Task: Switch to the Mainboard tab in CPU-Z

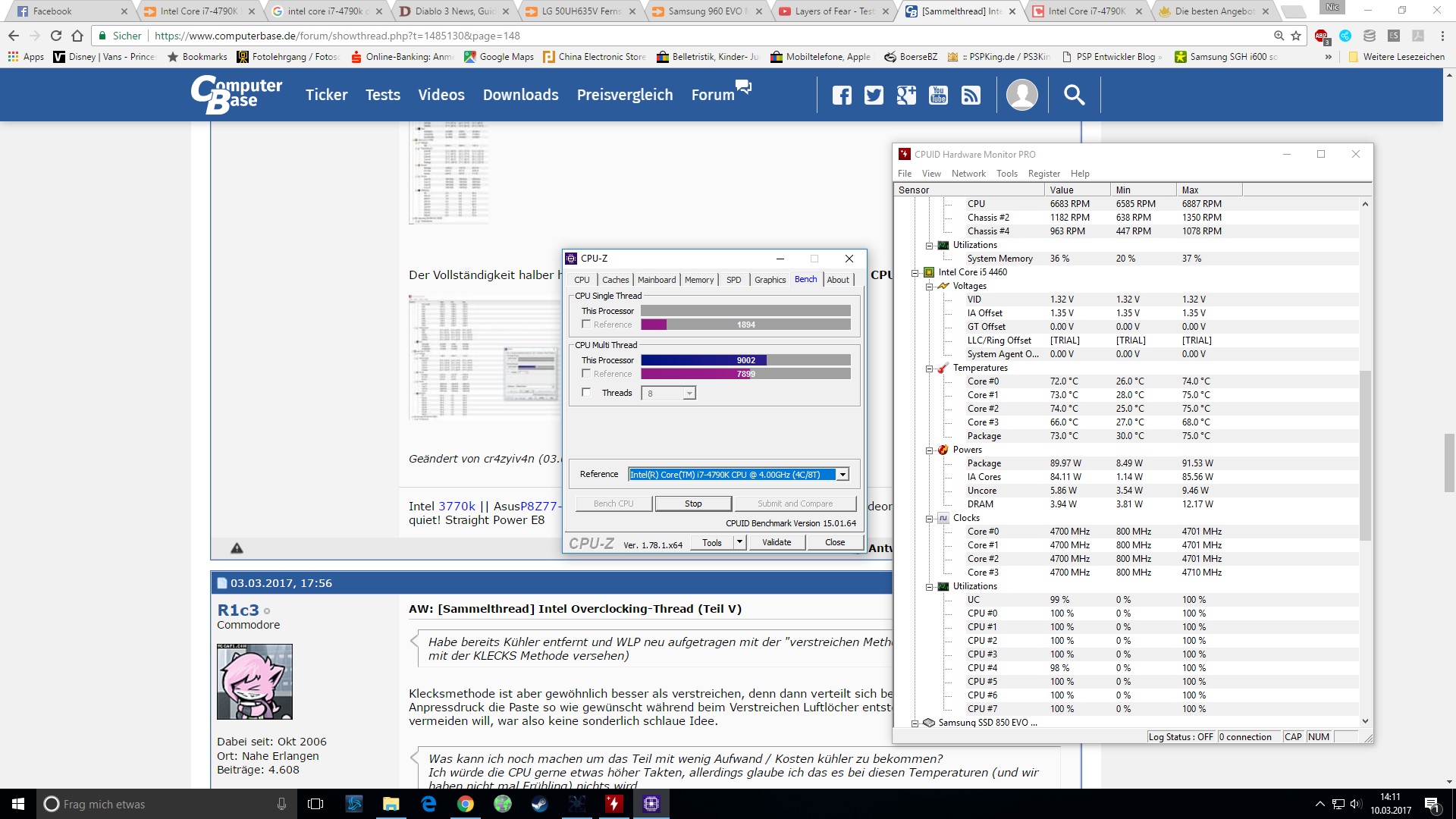Action: (x=656, y=280)
